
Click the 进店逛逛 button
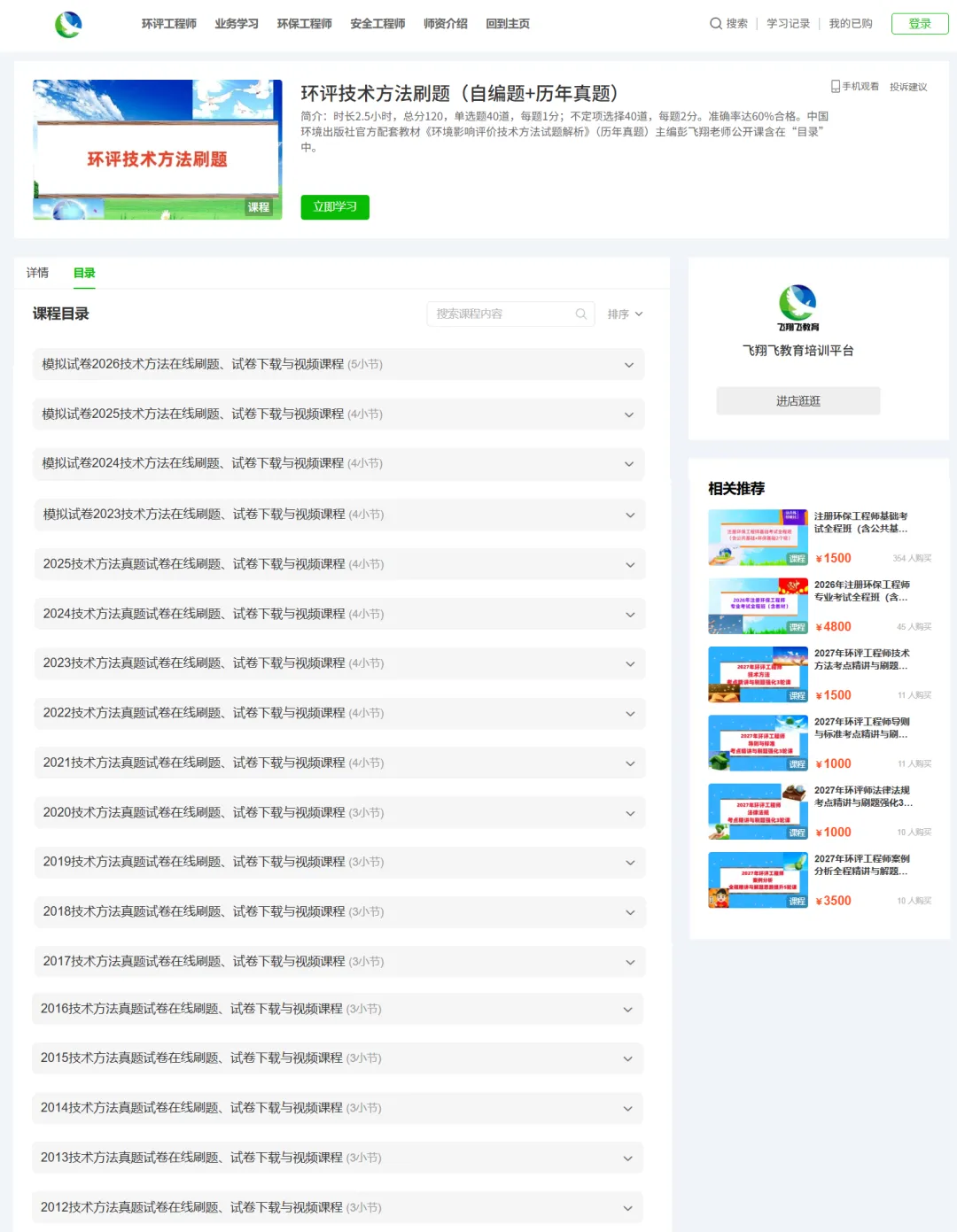click(798, 400)
